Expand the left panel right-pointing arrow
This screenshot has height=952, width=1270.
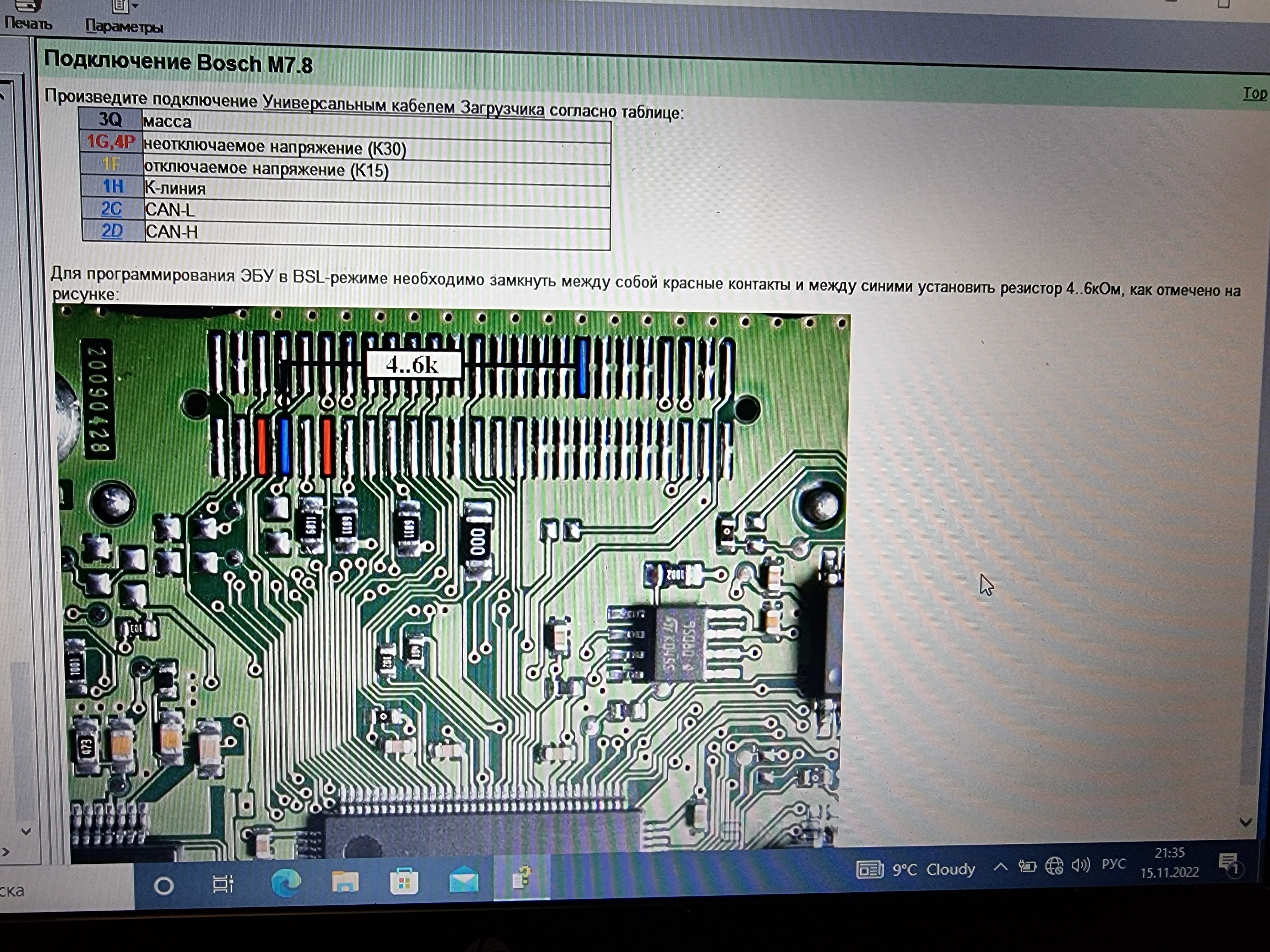pos(6,852)
